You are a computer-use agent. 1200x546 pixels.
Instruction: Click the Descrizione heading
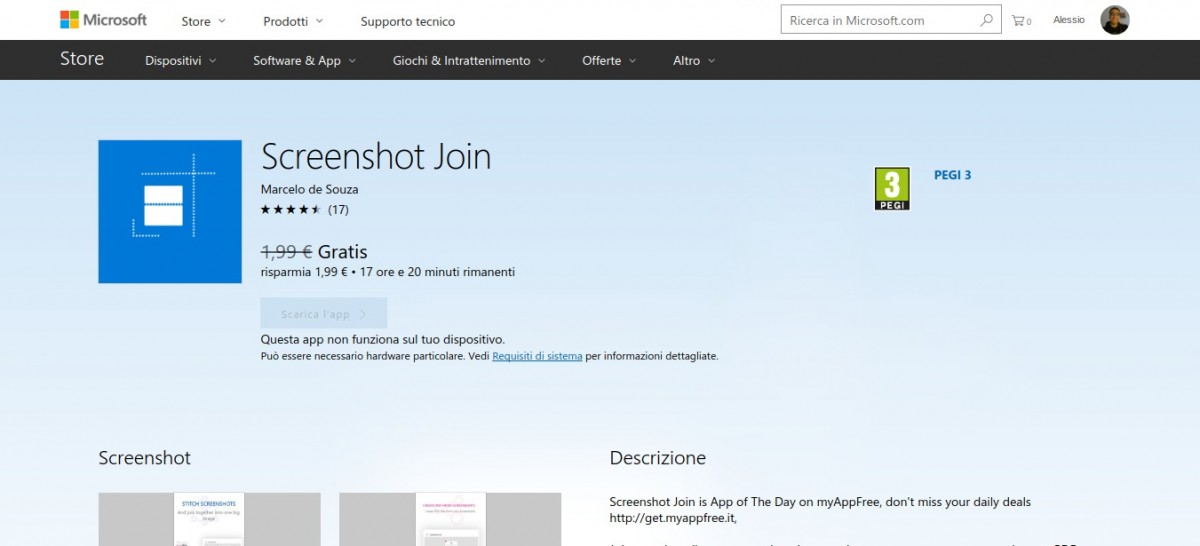(658, 458)
